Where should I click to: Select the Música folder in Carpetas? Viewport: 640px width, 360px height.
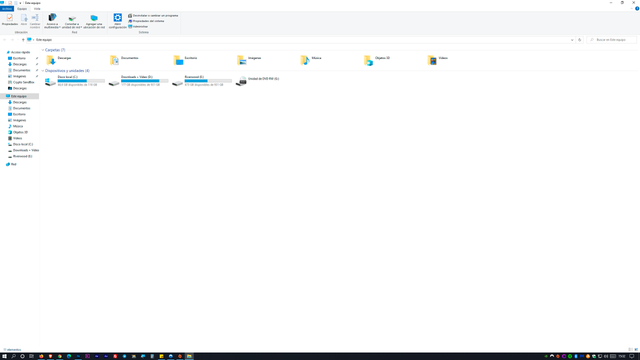coord(311,60)
